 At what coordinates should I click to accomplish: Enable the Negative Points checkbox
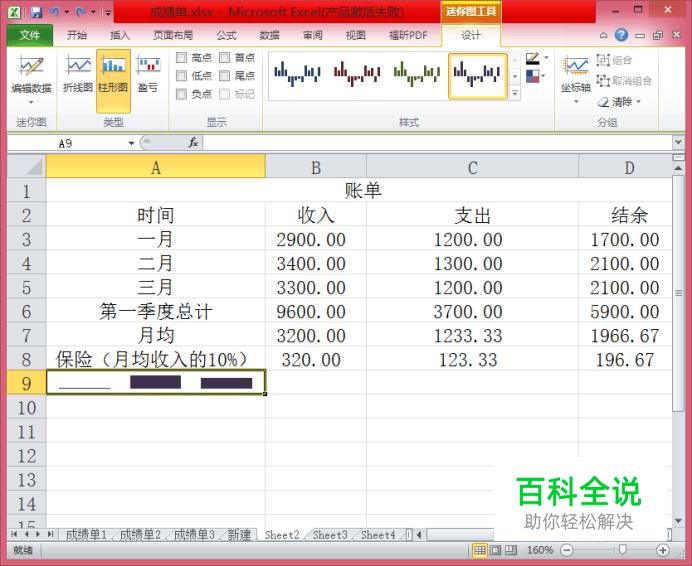click(181, 94)
